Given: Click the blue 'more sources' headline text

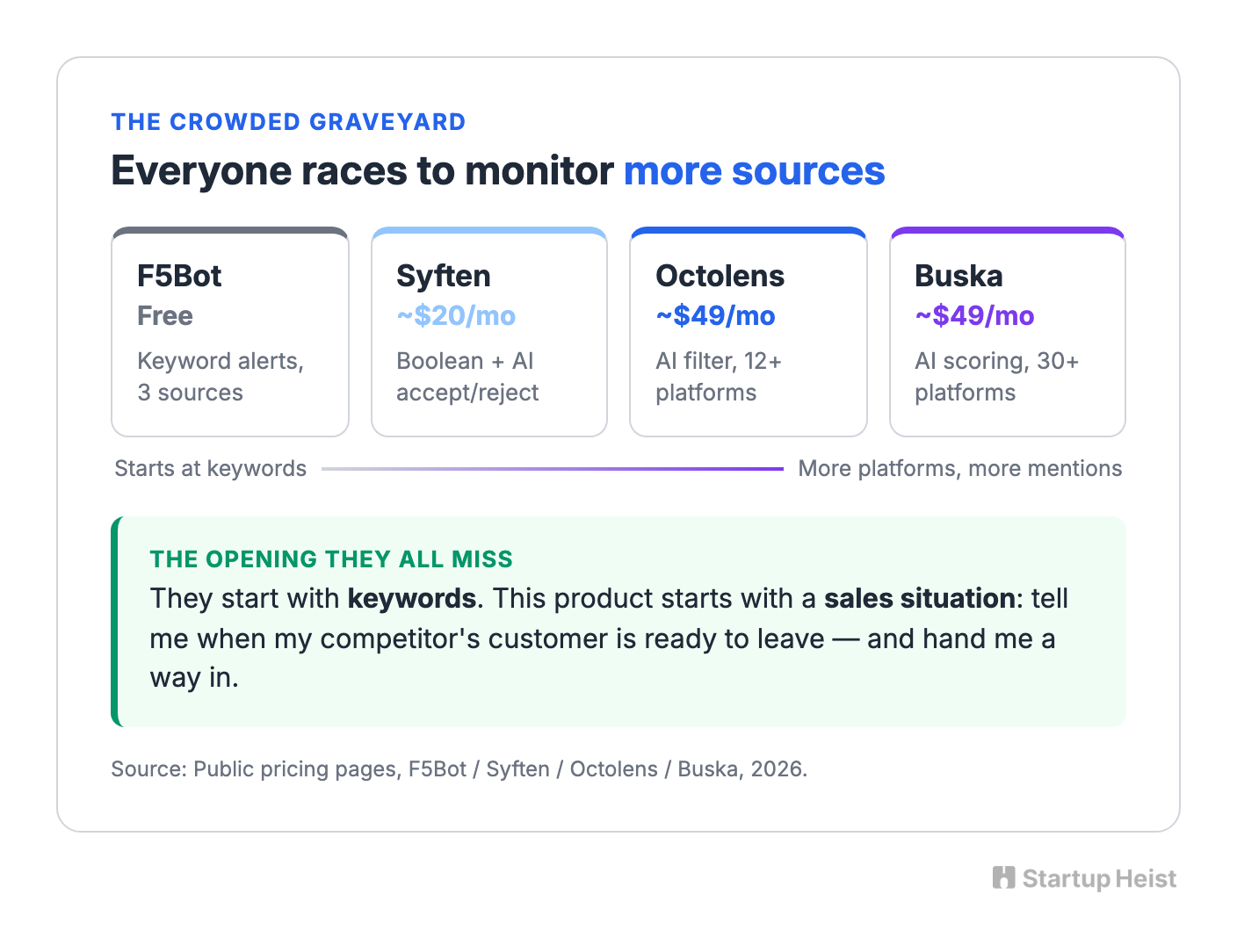Looking at the screenshot, I should point(755,170).
